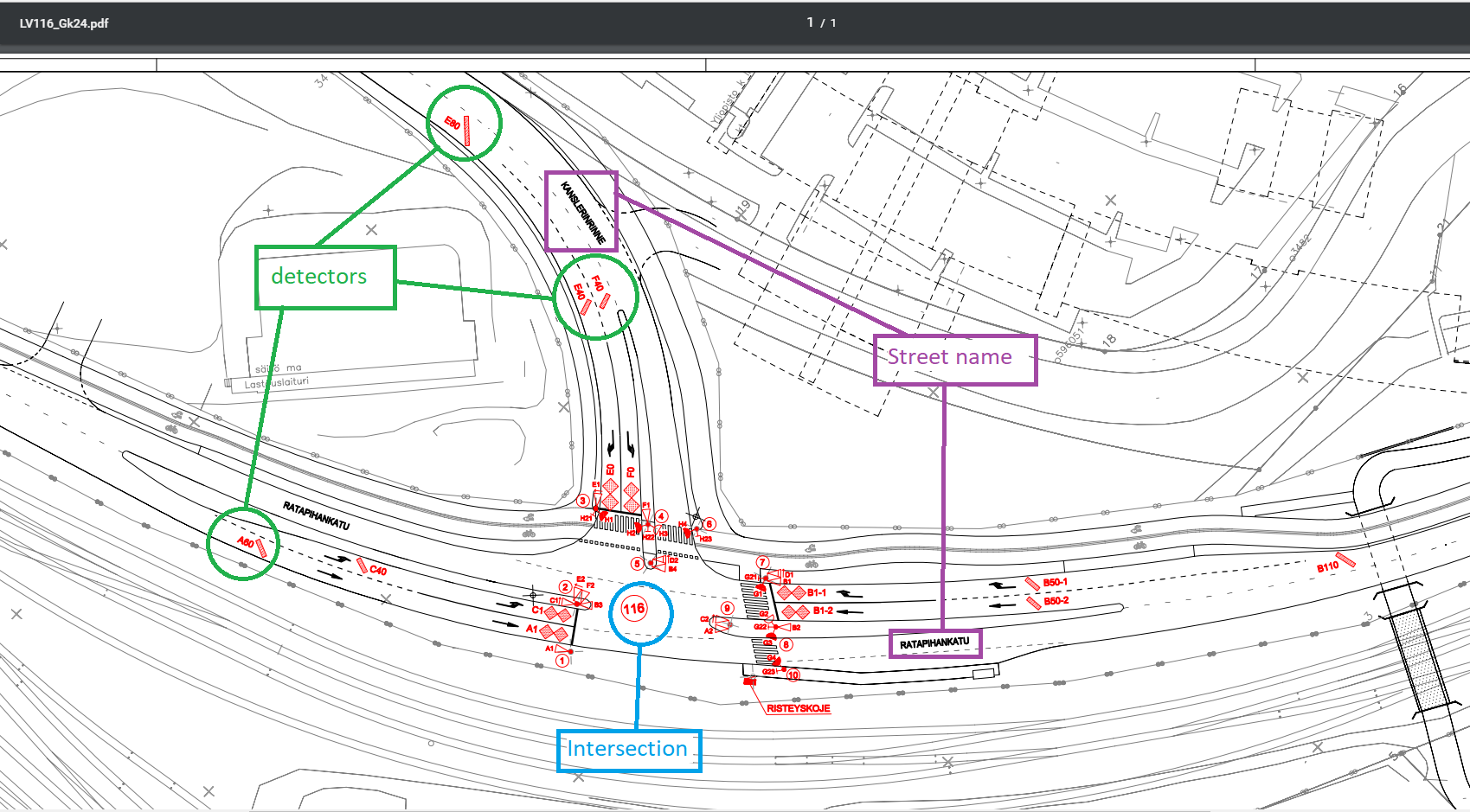Select the A60 detector marker
This screenshot has height=812, width=1470.
click(x=261, y=547)
